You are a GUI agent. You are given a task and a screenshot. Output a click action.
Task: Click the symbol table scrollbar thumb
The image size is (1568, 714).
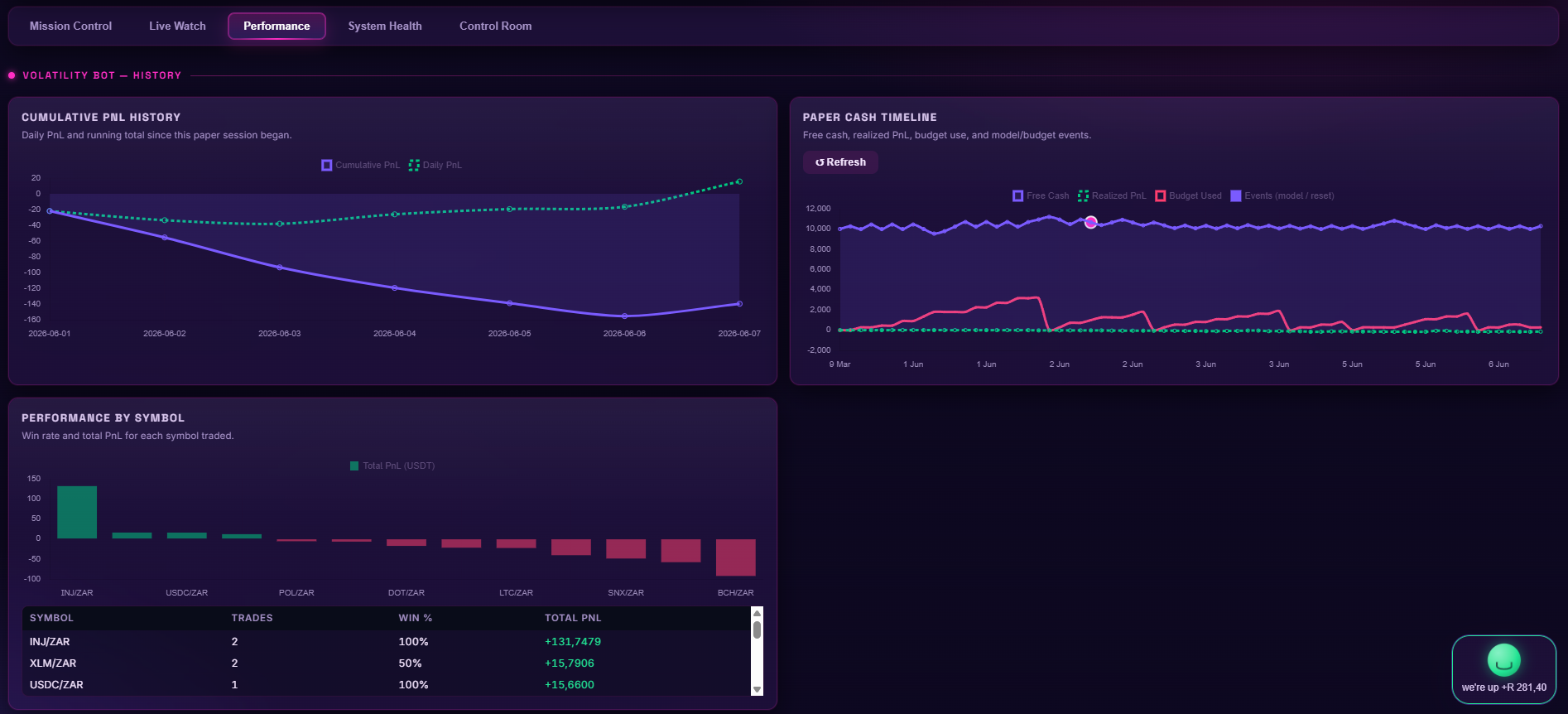[x=757, y=630]
